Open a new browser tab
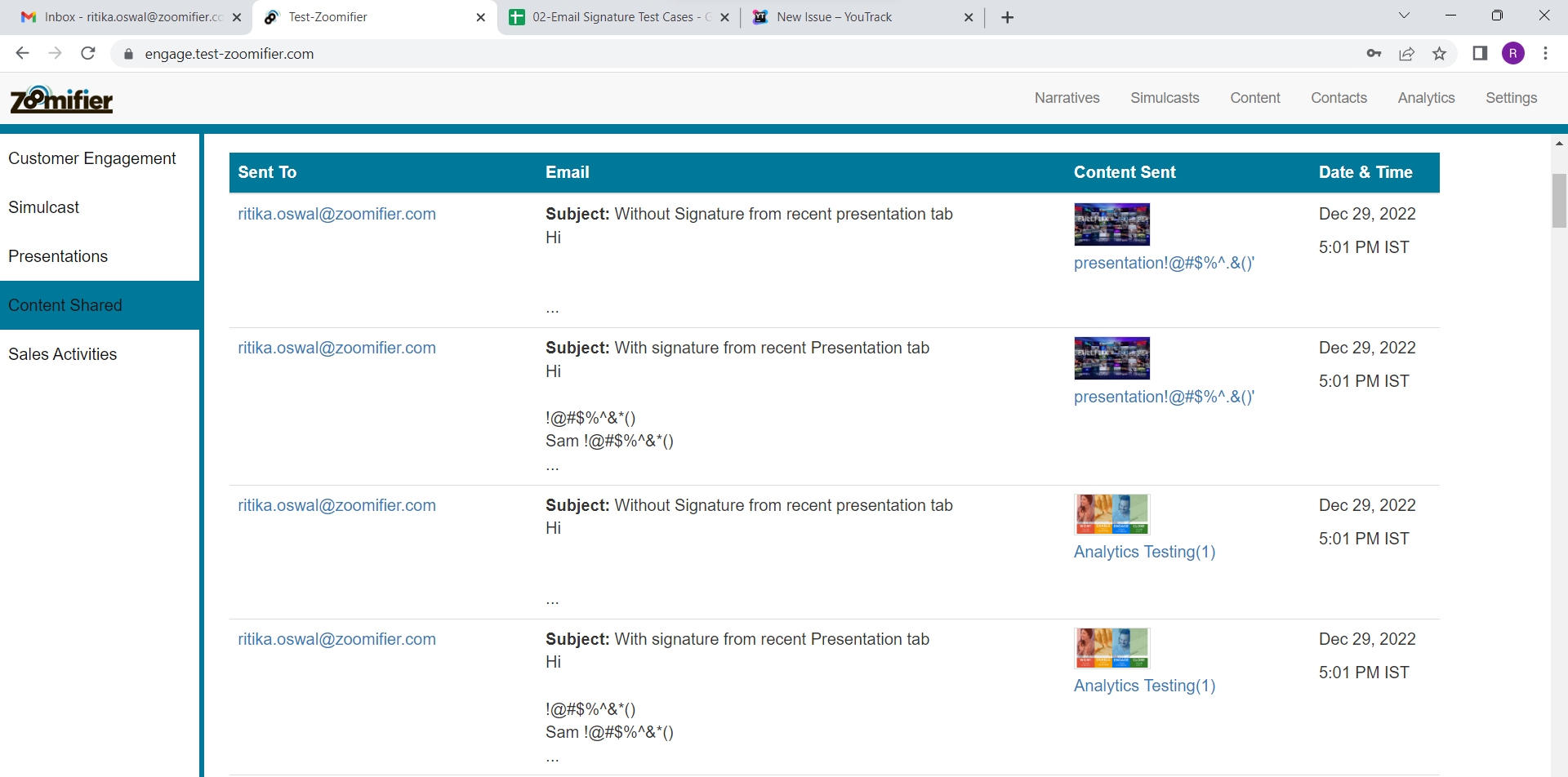Viewport: 1568px width, 777px height. [x=1007, y=17]
